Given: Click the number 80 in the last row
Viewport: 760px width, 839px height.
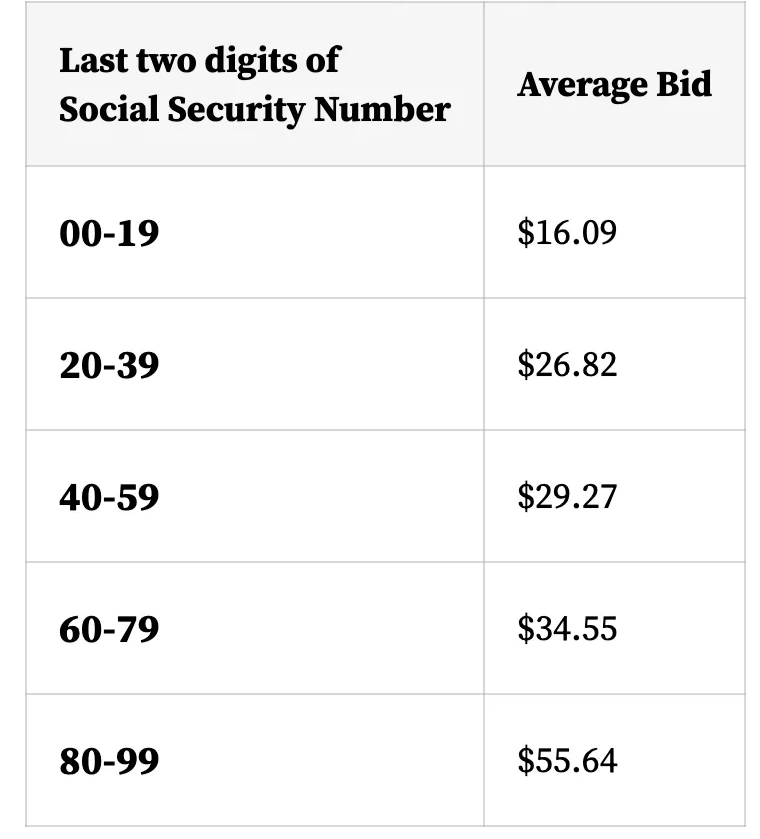Looking at the screenshot, I should pyautogui.click(x=79, y=762).
